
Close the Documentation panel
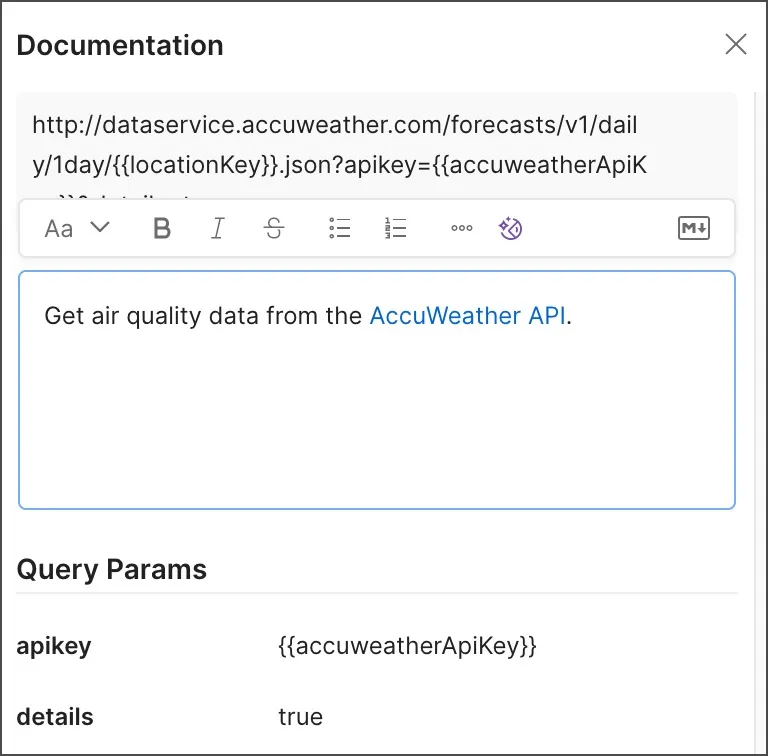pos(736,45)
